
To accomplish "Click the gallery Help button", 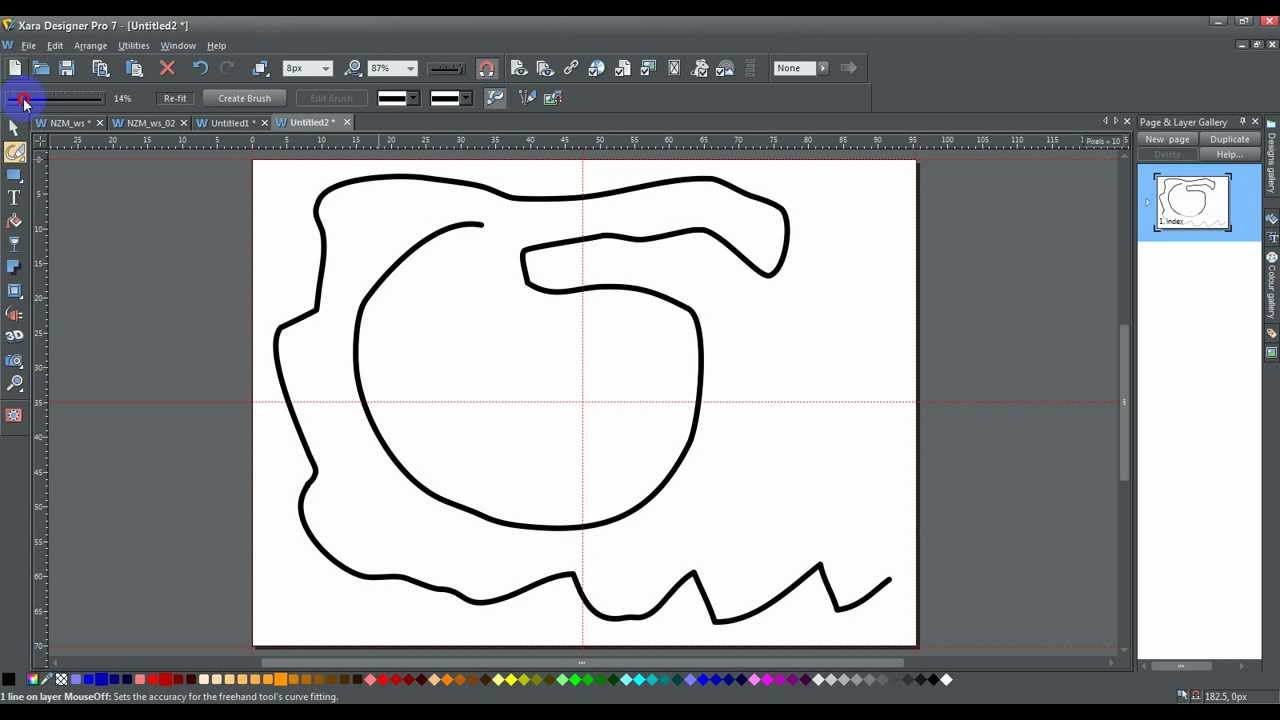I will [1229, 154].
